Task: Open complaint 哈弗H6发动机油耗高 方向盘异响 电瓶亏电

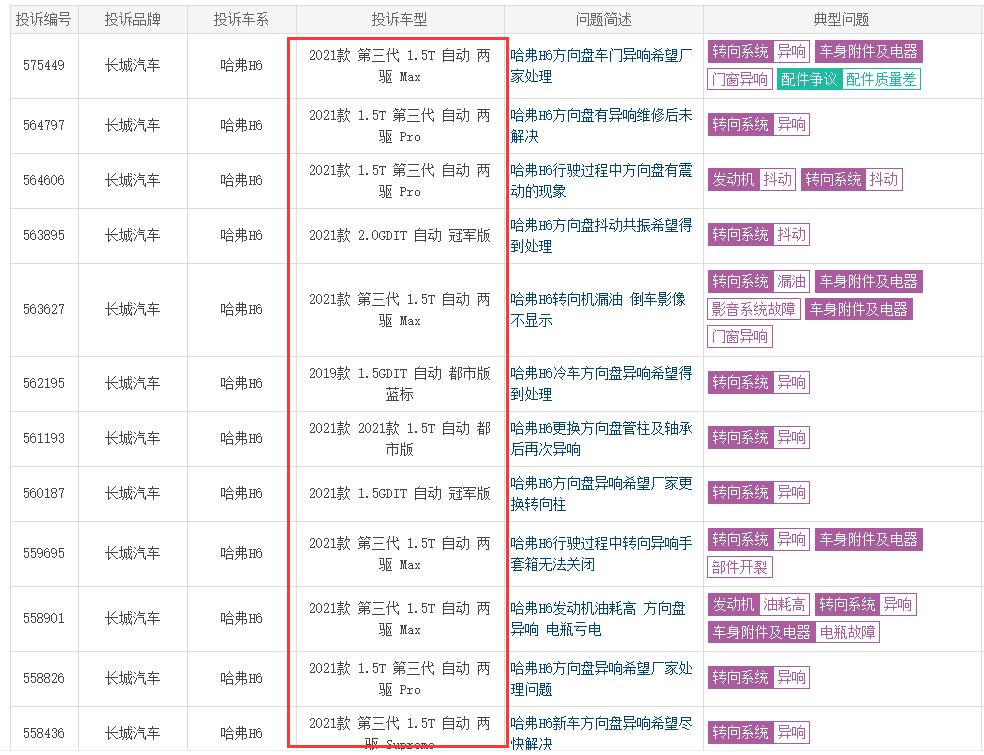Action: pyautogui.click(x=597, y=618)
